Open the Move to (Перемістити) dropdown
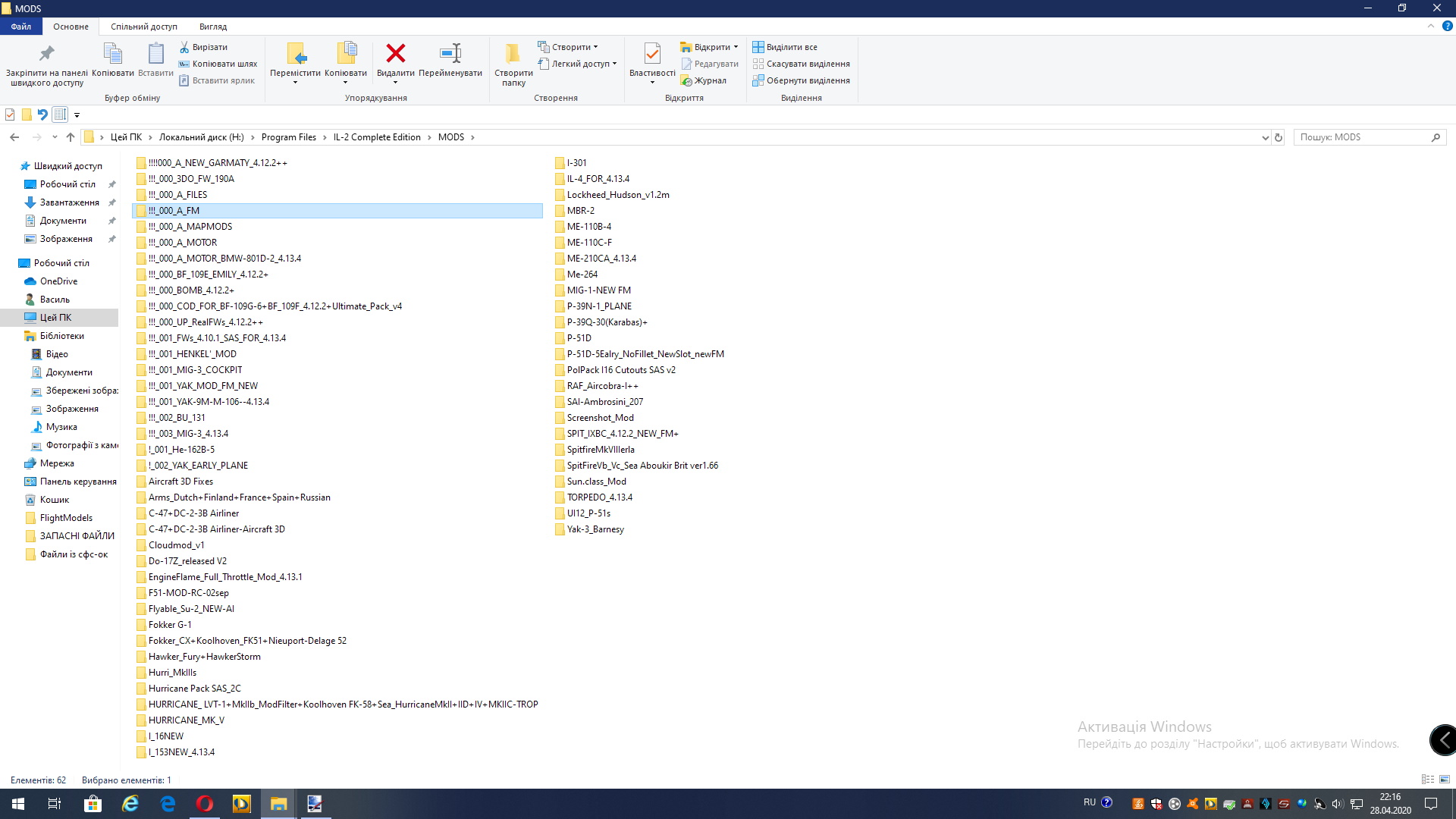1456x819 pixels. click(295, 81)
